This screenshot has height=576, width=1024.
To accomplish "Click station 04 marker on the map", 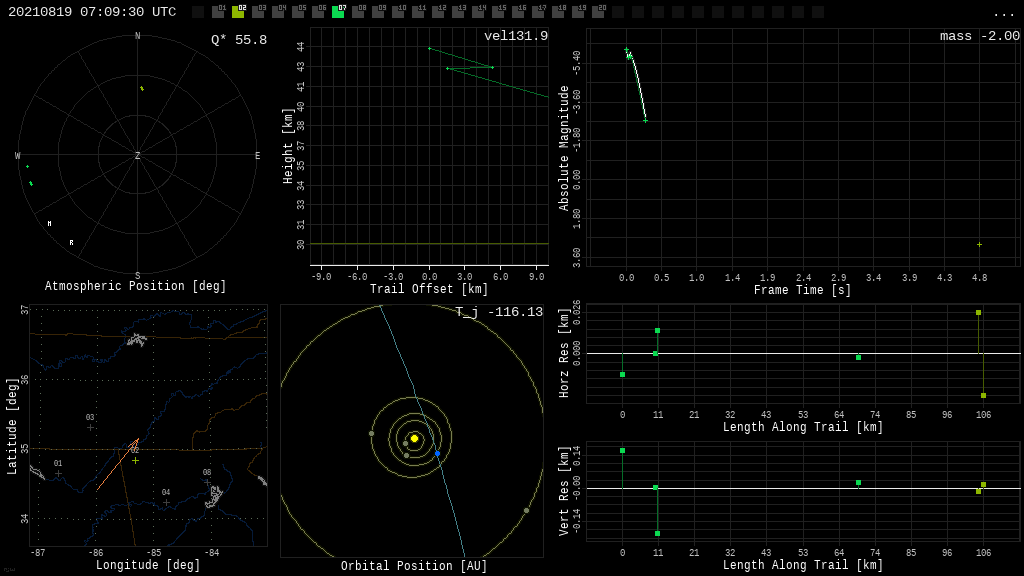I will tap(166, 502).
